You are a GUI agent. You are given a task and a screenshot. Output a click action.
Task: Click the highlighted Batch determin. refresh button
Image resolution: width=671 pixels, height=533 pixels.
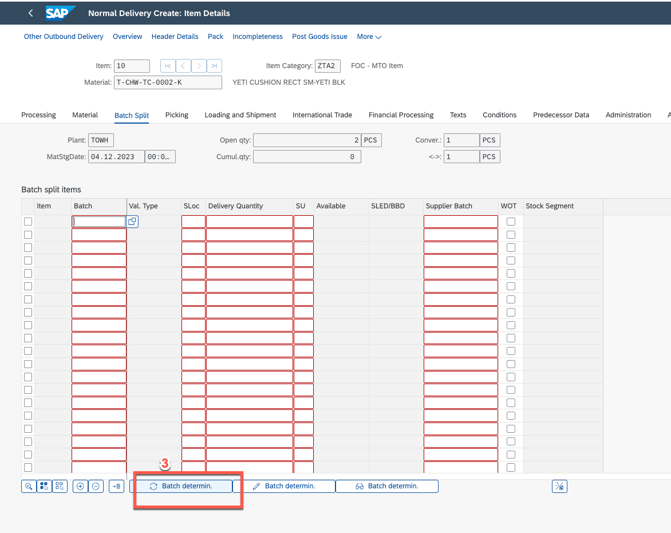coord(182,486)
